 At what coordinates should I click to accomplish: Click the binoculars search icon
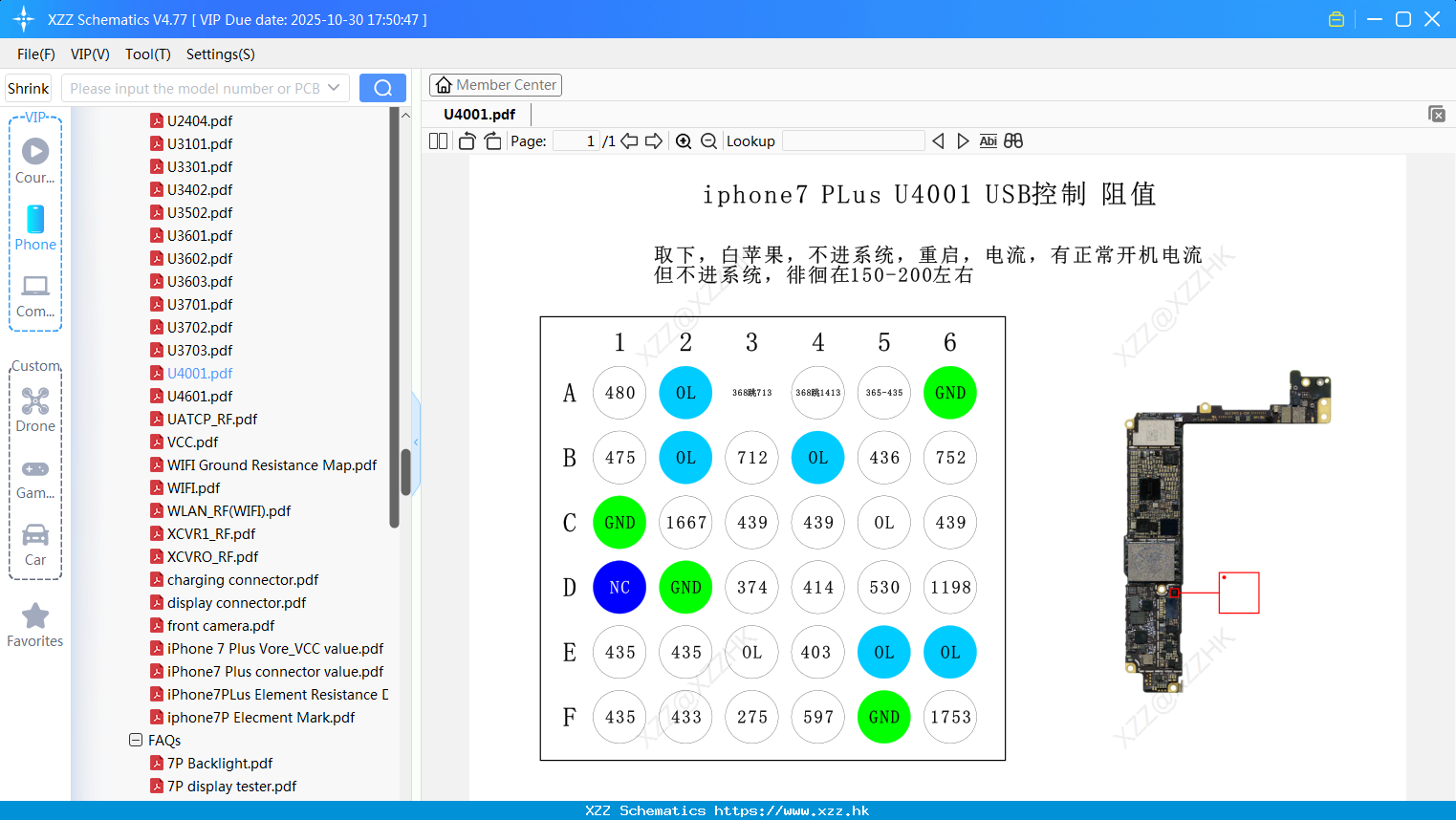pyautogui.click(x=1013, y=140)
